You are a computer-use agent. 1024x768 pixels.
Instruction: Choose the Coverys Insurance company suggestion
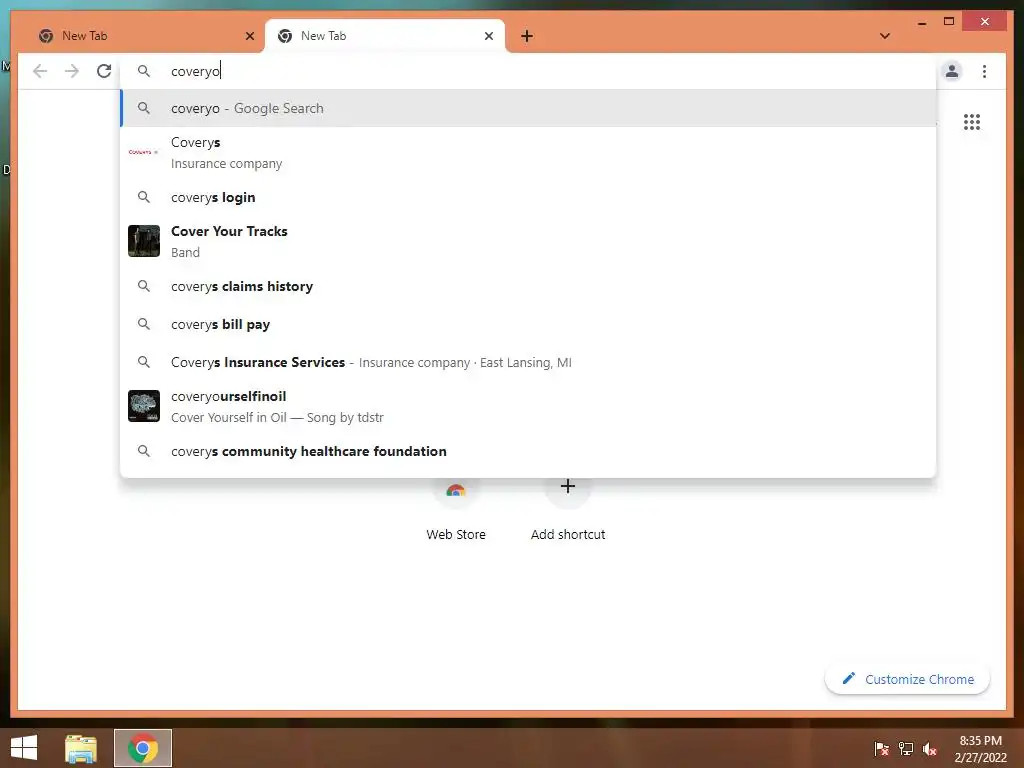(x=528, y=152)
